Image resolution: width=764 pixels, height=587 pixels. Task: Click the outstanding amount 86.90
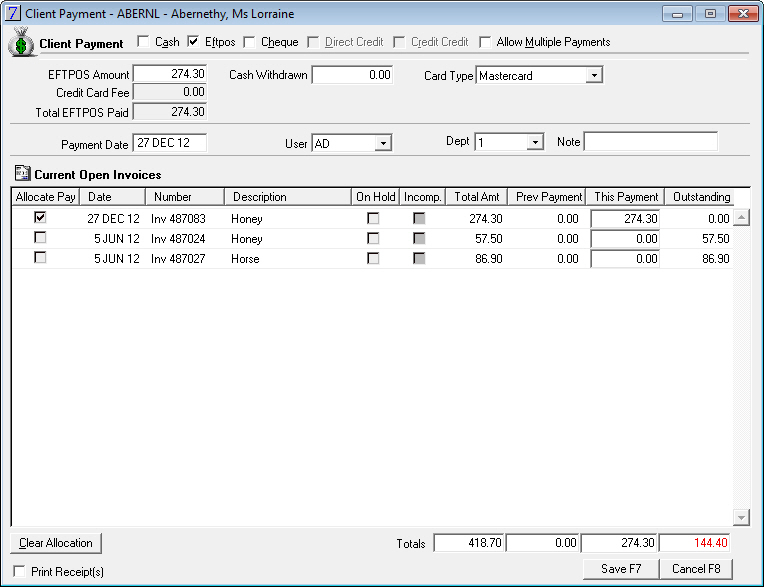716,259
